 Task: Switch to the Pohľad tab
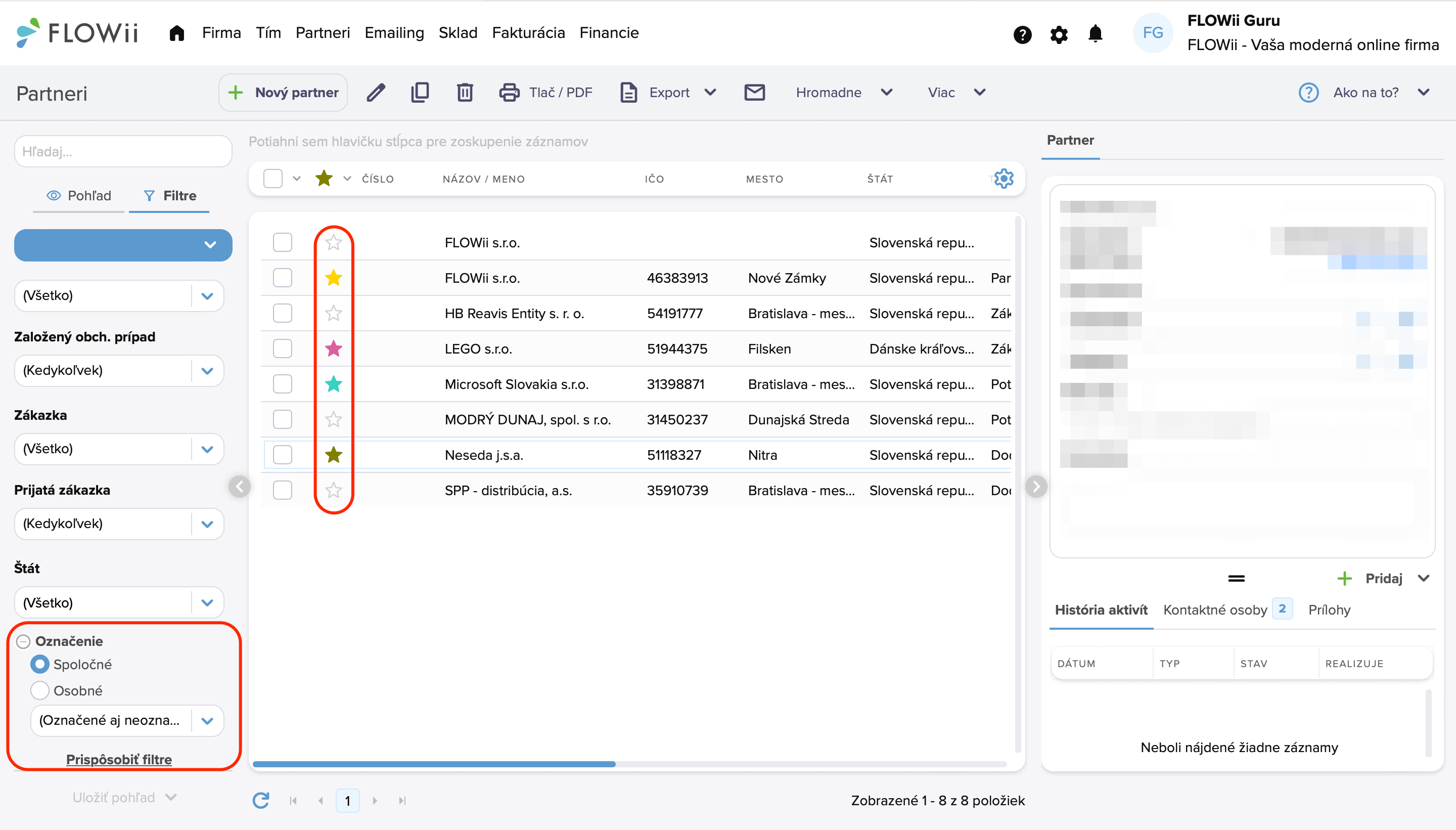click(x=78, y=196)
